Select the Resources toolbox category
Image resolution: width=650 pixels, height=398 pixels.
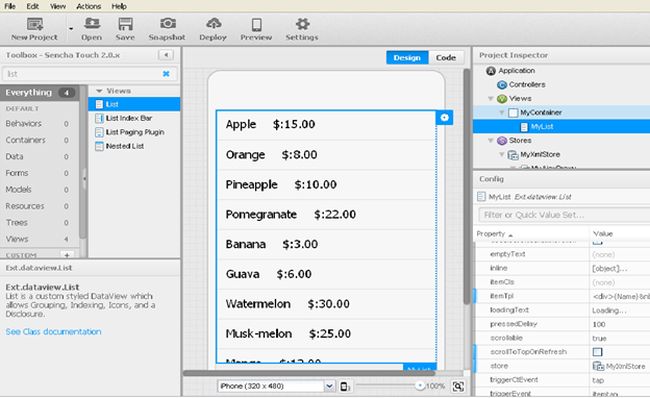coord(39,206)
